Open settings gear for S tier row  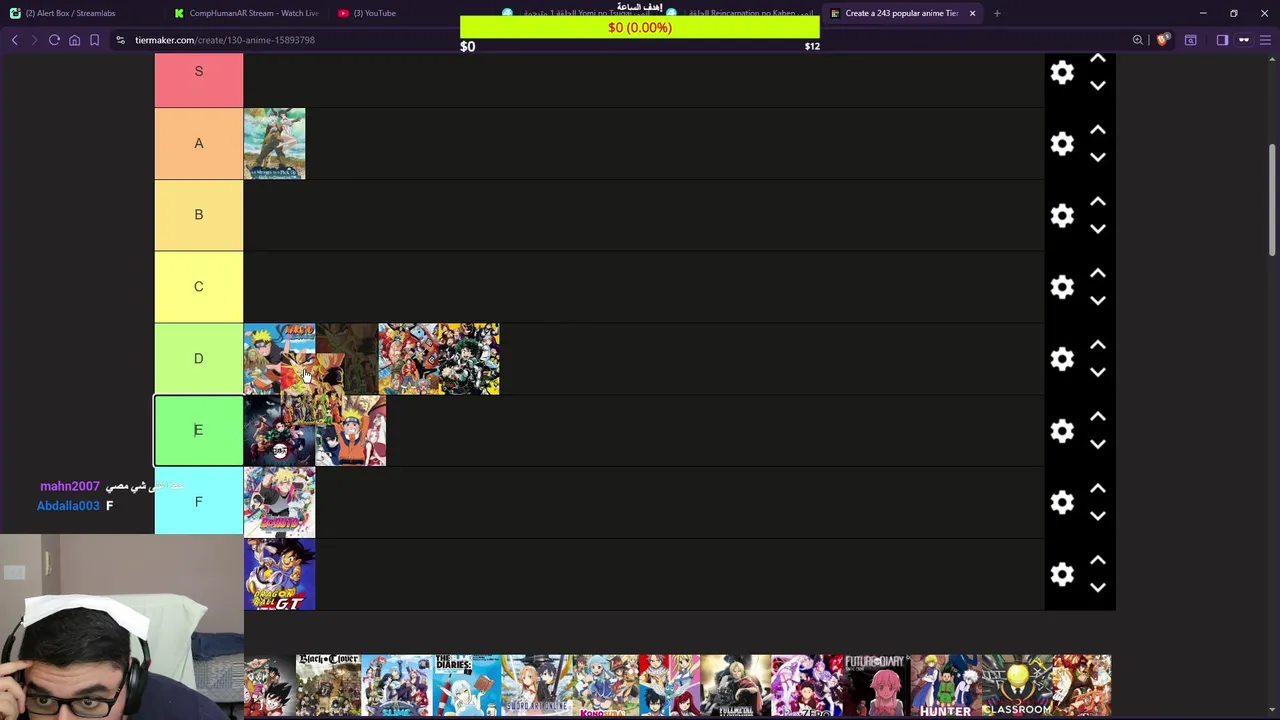click(1062, 72)
